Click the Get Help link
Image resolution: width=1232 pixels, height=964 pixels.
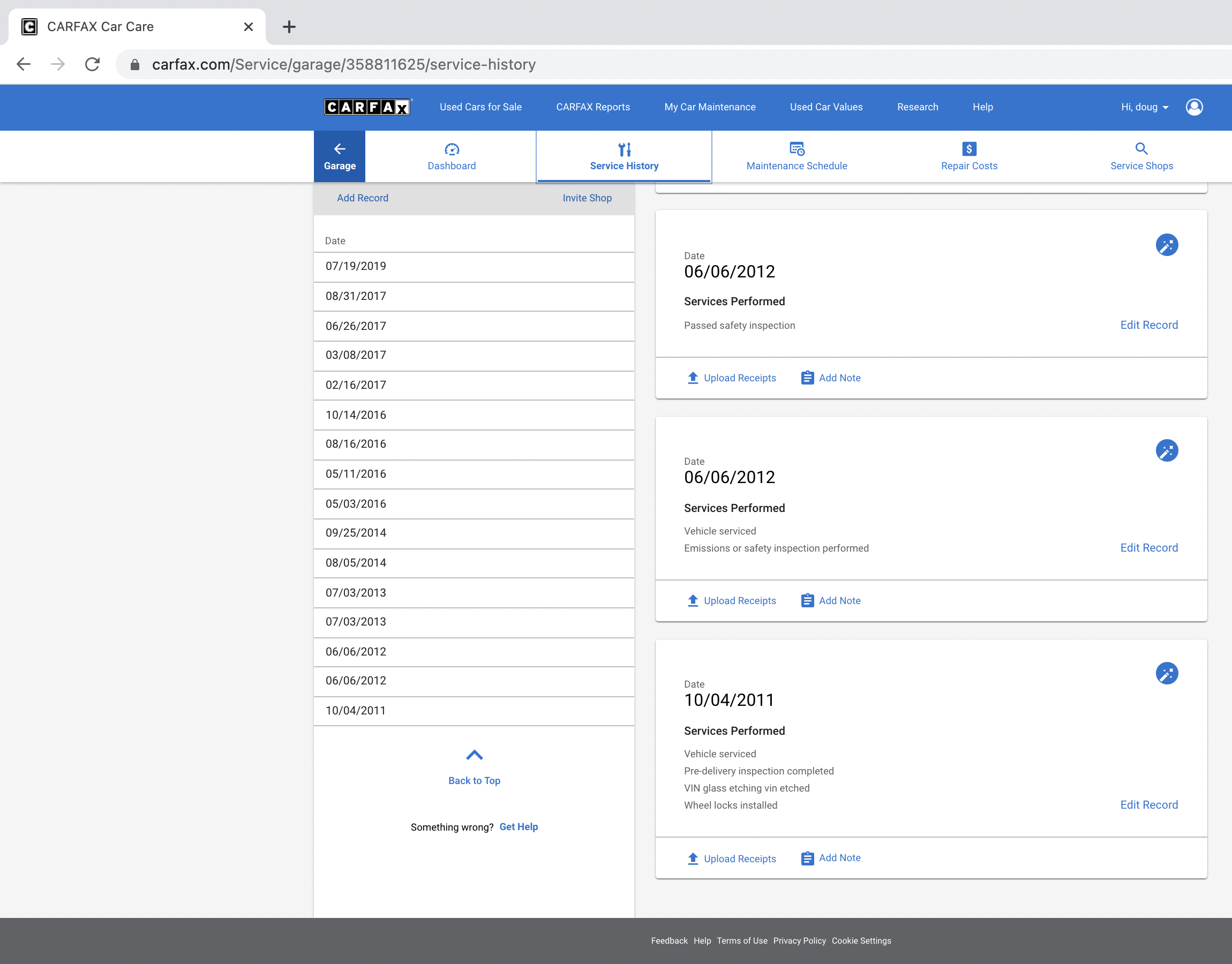[x=518, y=827]
